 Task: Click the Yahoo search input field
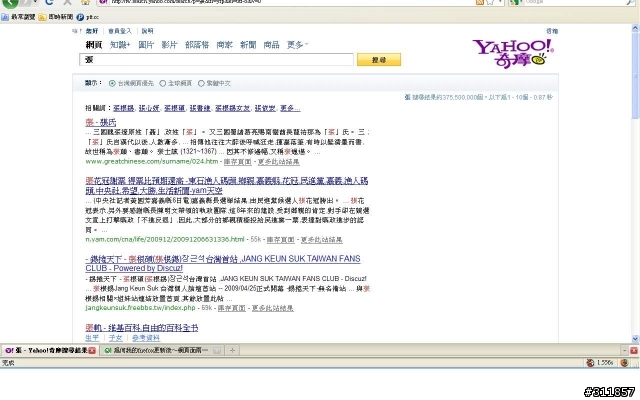click(x=216, y=60)
